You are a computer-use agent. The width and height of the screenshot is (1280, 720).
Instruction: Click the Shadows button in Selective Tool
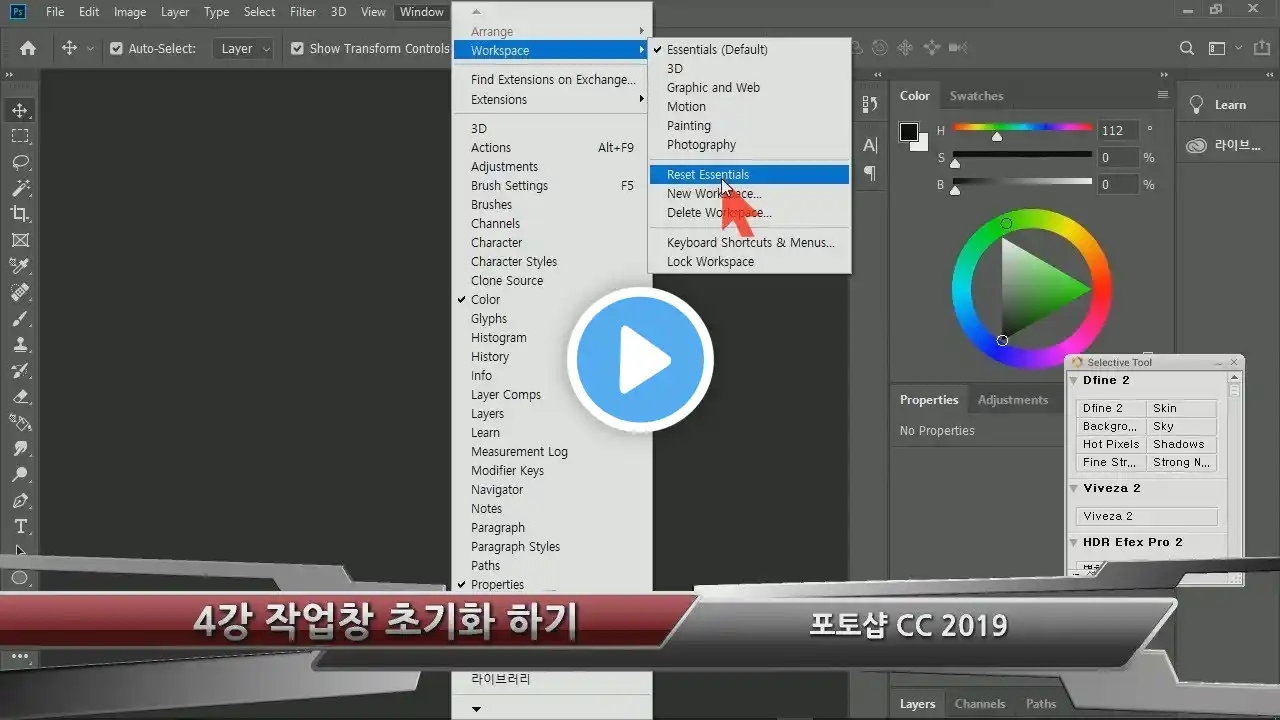[x=1182, y=444]
